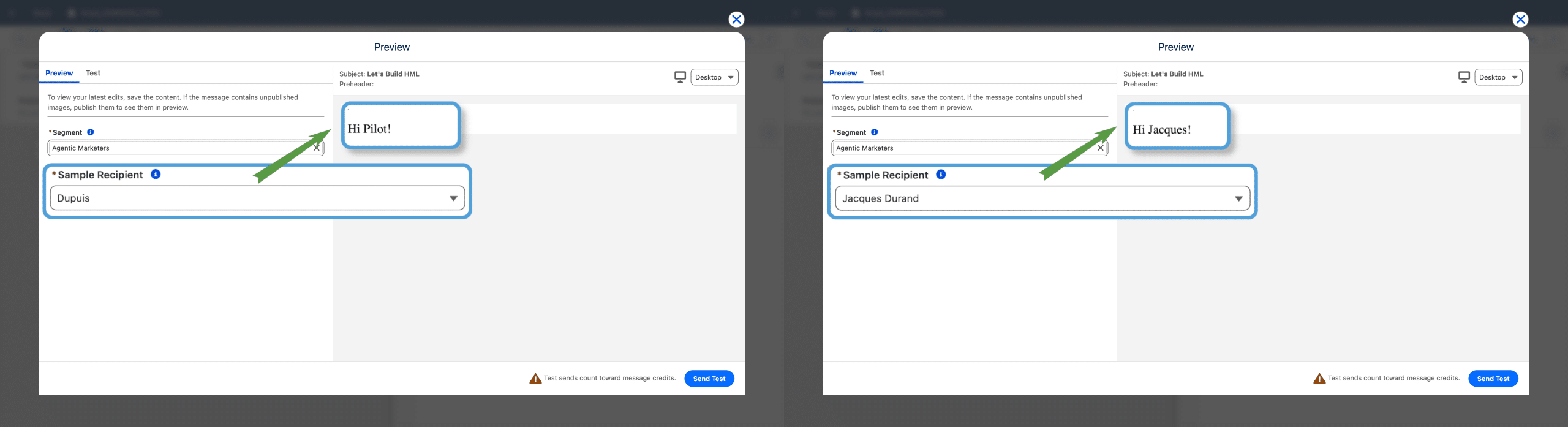The width and height of the screenshot is (1568, 427).
Task: Expand the Desktop view dropdown in Hi Pilot dialog
Action: point(714,77)
